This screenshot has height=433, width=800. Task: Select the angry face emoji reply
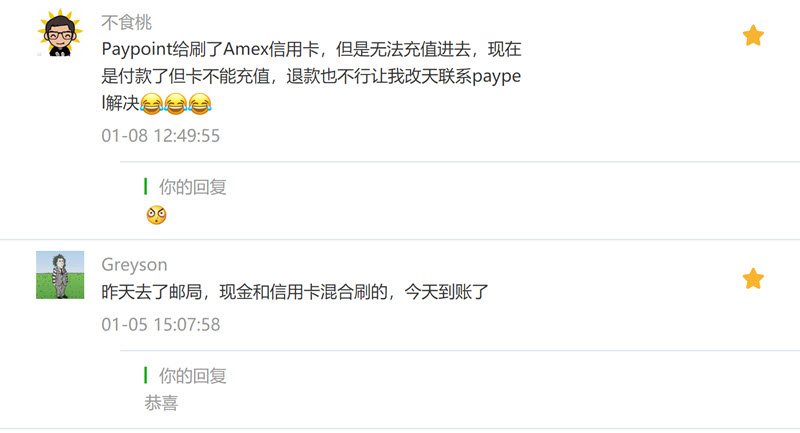156,215
